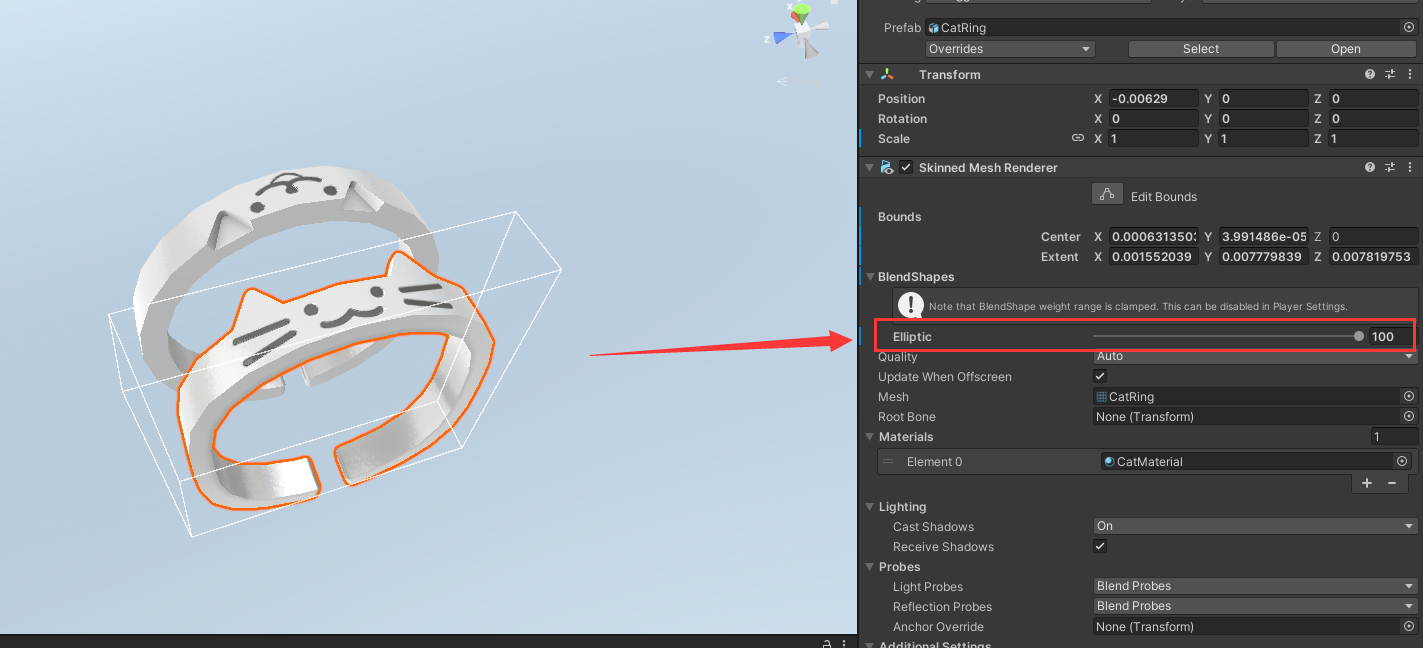Toggle Receive Shadows checkbox
The image size is (1423, 648).
[1100, 546]
